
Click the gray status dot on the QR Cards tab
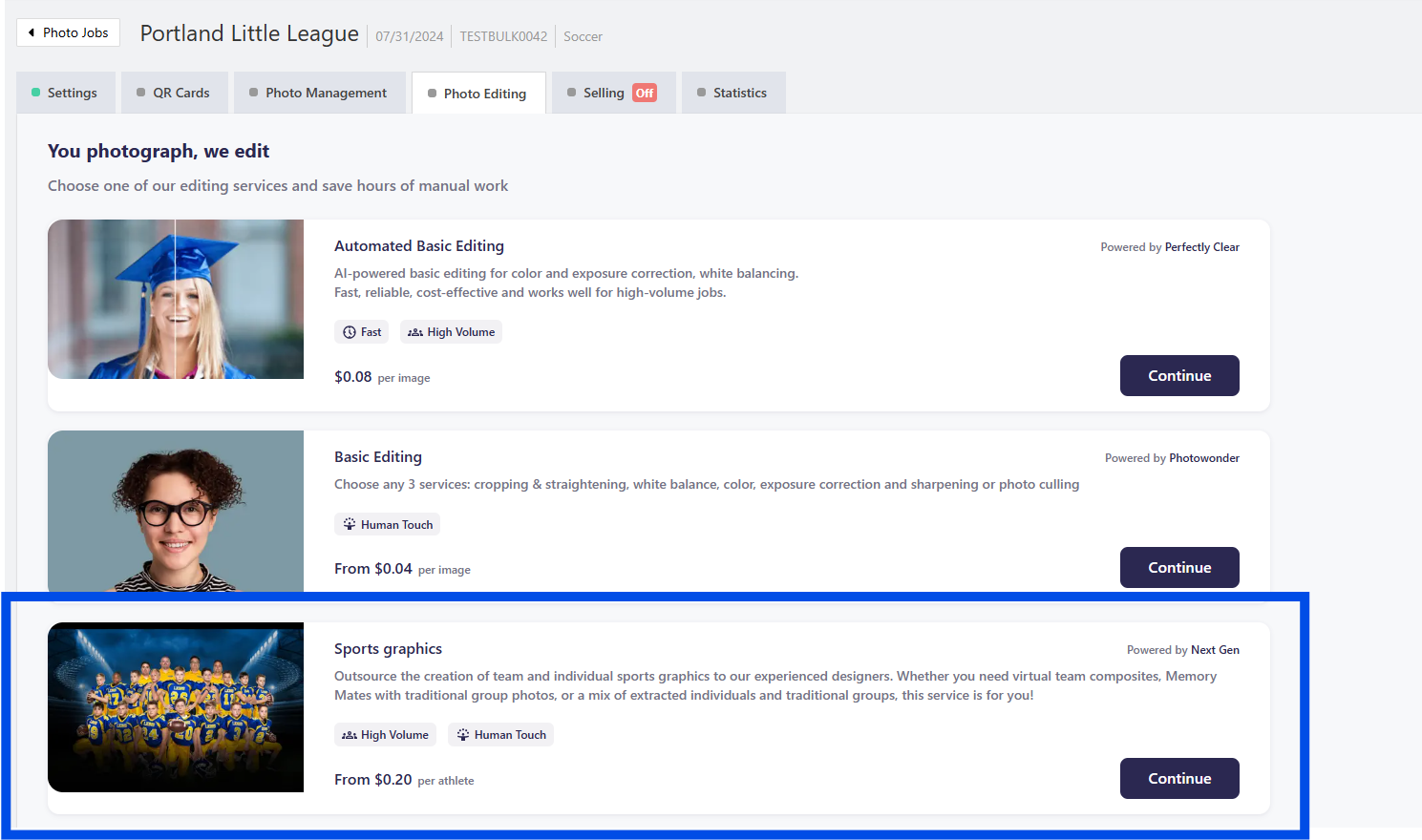(141, 93)
